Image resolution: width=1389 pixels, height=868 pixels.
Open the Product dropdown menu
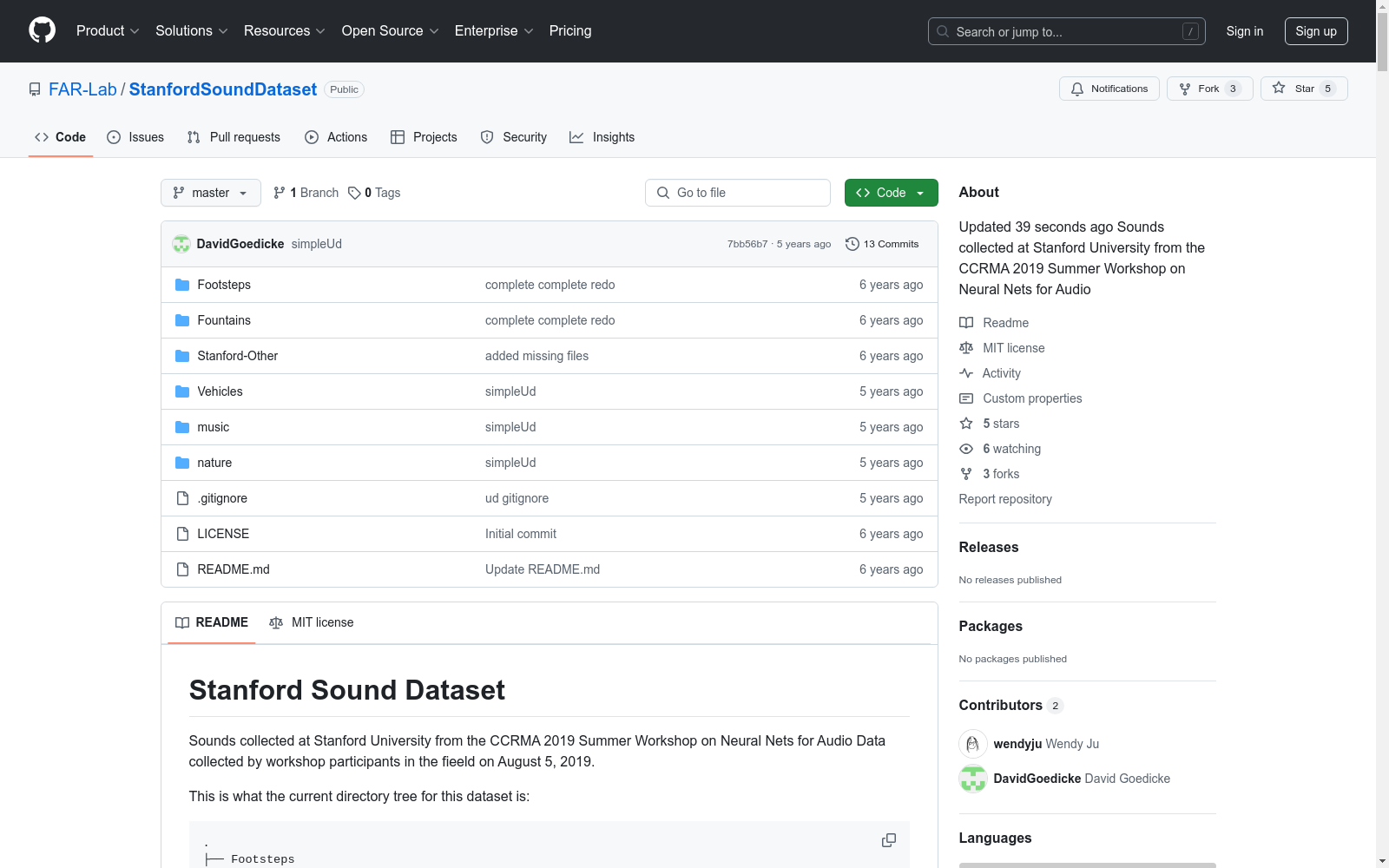click(x=108, y=30)
